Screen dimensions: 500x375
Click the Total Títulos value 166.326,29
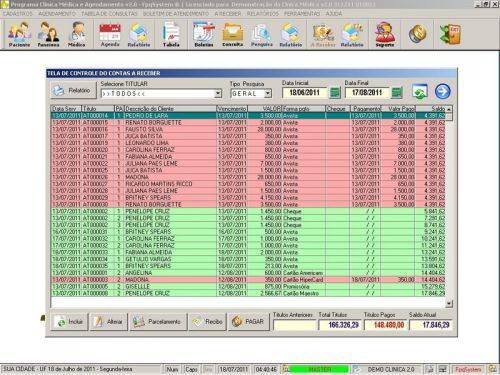coord(339,325)
